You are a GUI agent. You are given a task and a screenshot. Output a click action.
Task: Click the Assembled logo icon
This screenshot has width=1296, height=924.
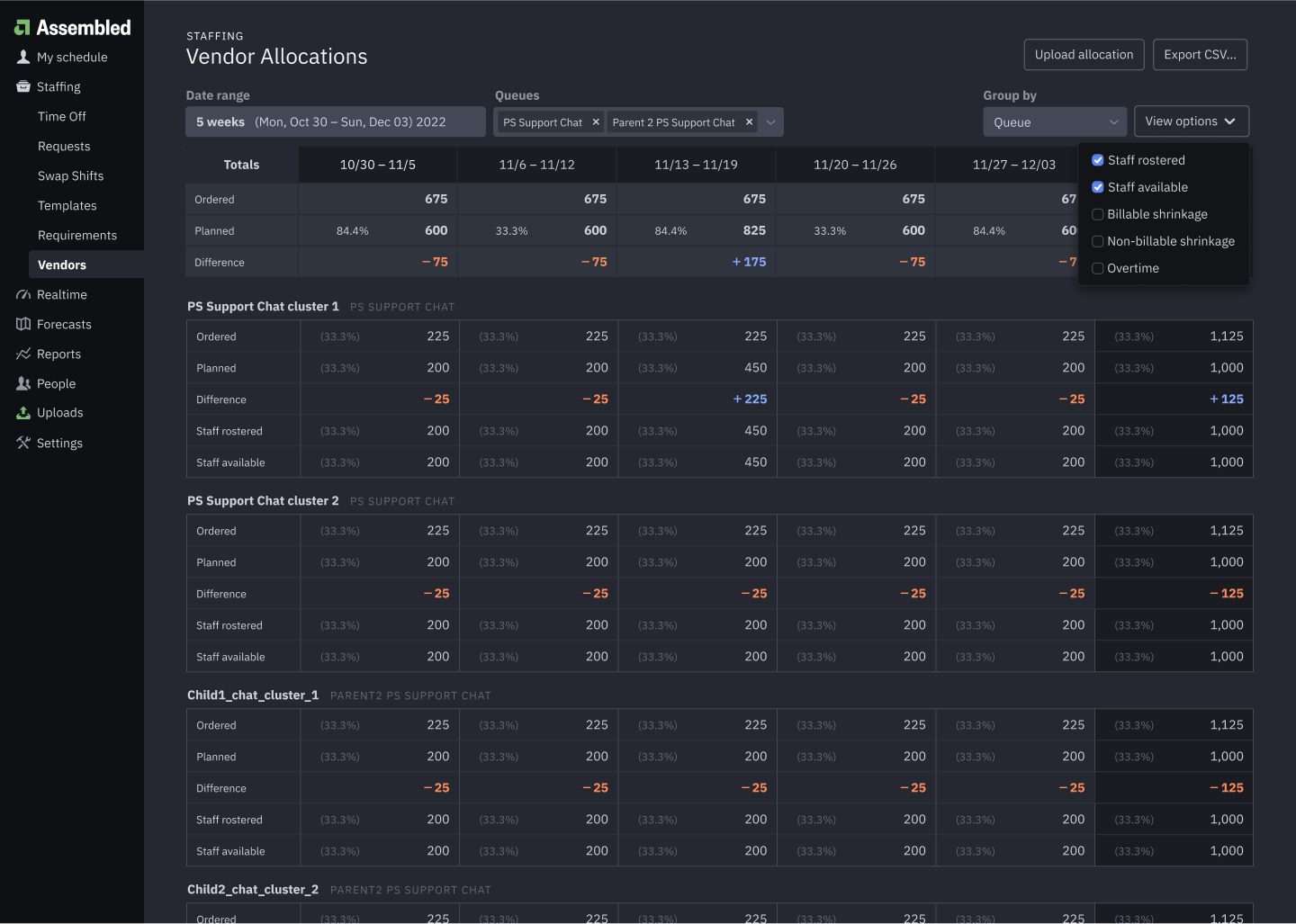click(x=22, y=29)
